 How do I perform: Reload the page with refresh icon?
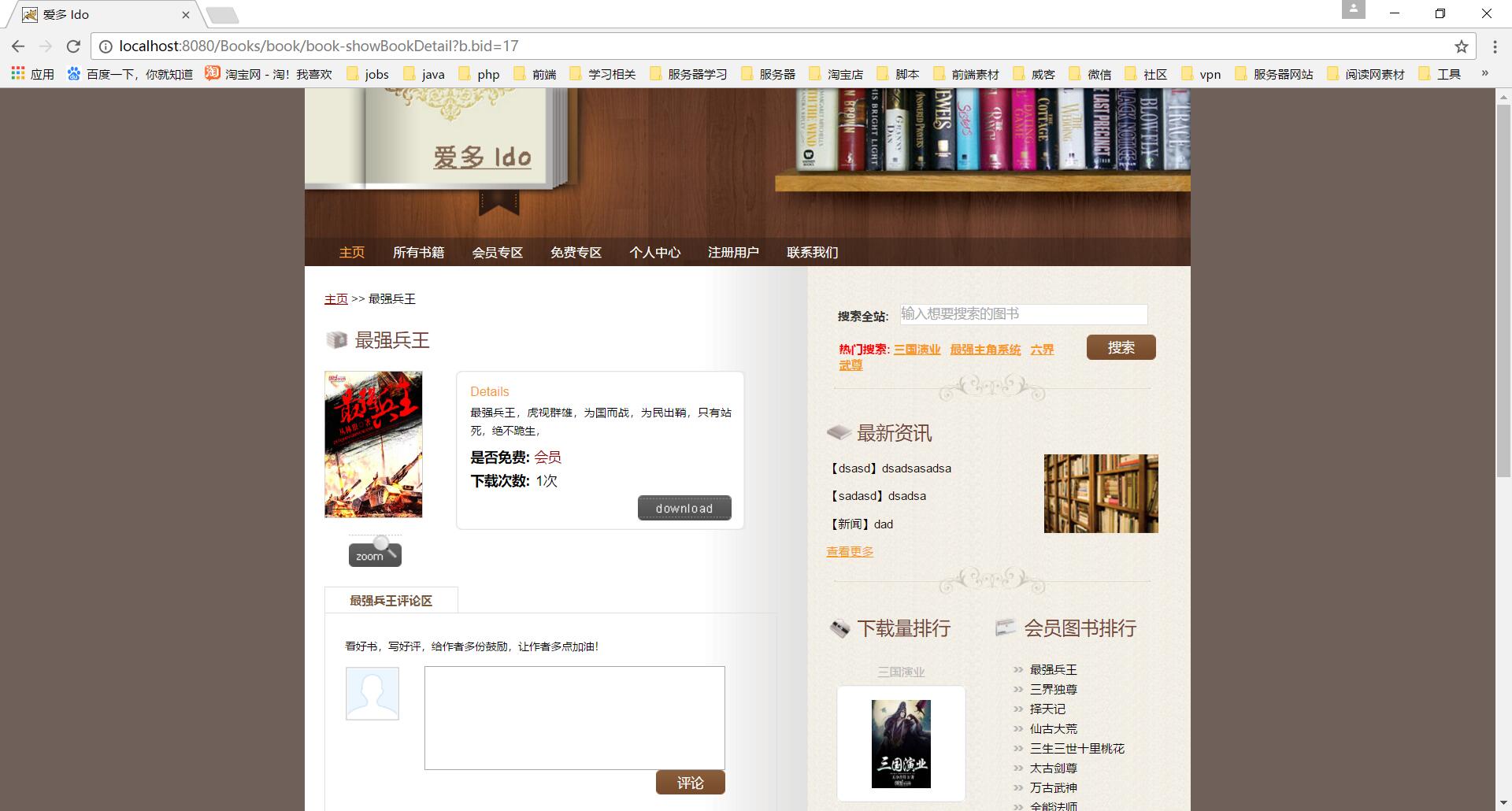click(73, 46)
